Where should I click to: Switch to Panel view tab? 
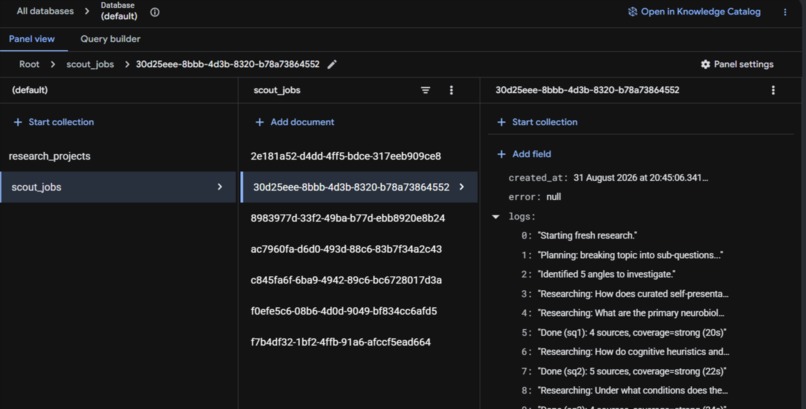coord(32,39)
